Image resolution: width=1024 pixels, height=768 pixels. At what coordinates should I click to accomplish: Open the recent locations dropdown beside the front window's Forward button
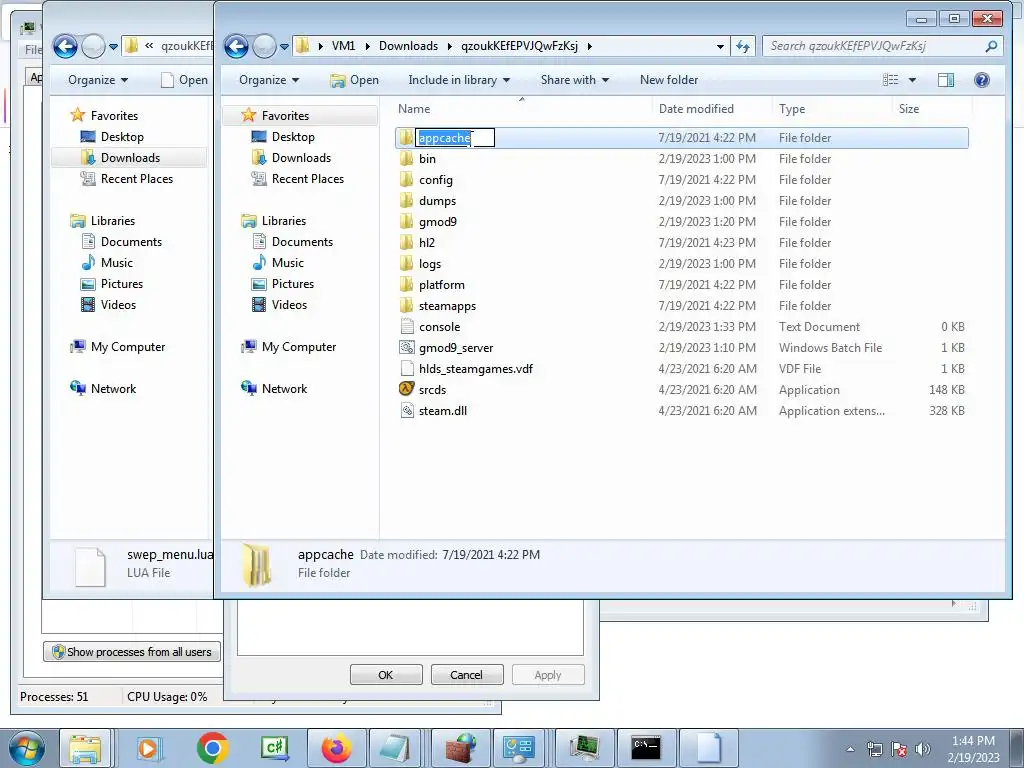point(284,46)
